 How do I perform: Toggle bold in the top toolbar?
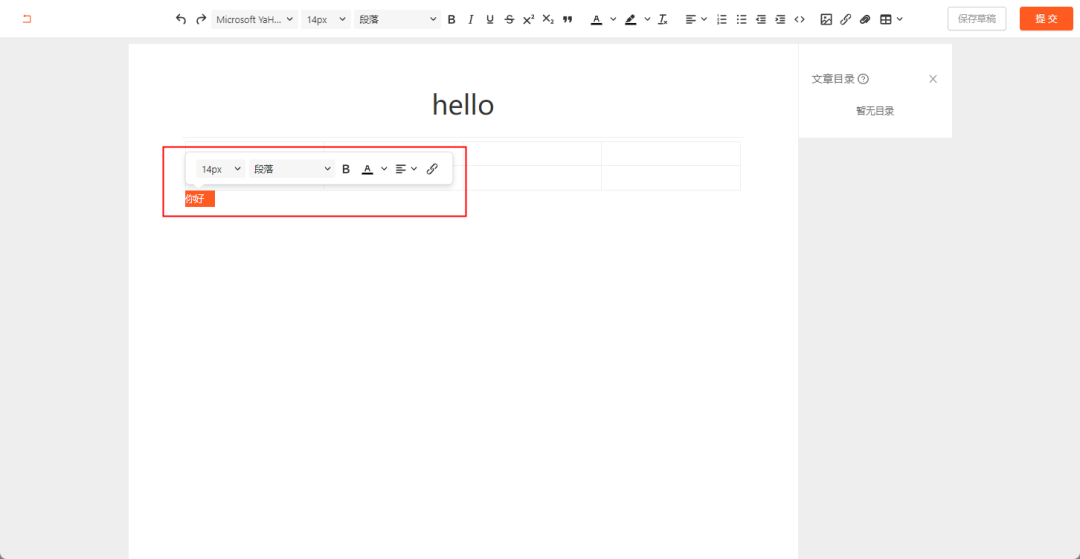[451, 19]
